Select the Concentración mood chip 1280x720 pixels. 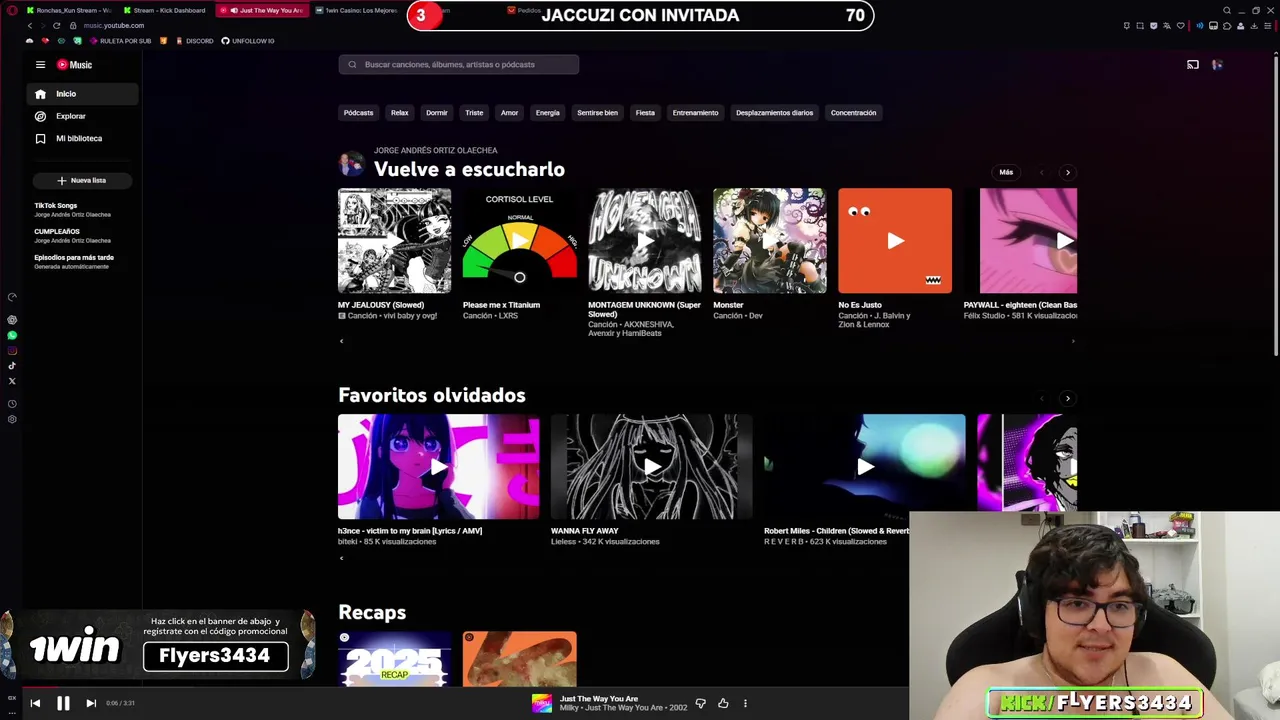point(853,113)
